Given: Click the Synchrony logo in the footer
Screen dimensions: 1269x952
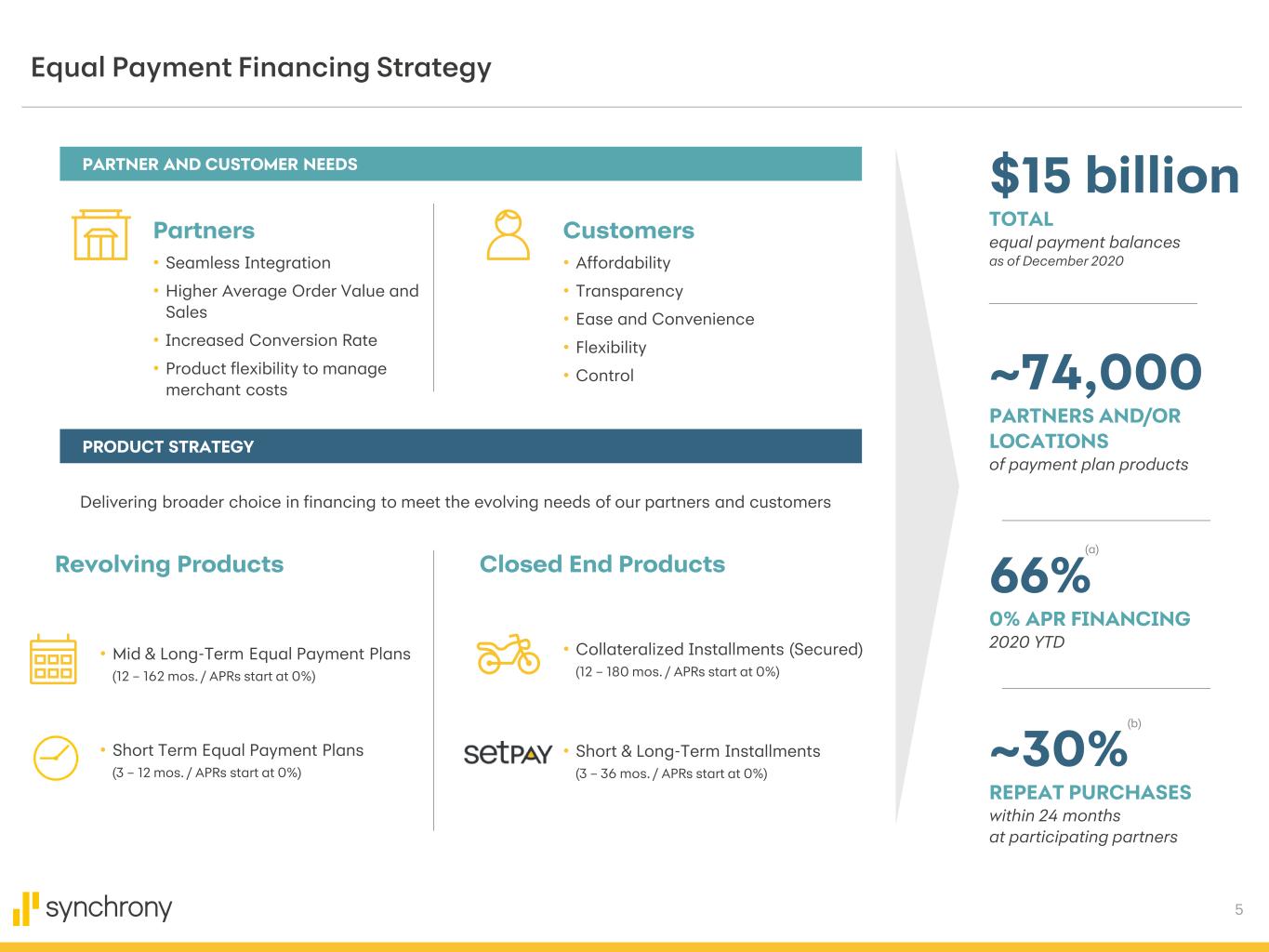Looking at the screenshot, I should coord(93,908).
